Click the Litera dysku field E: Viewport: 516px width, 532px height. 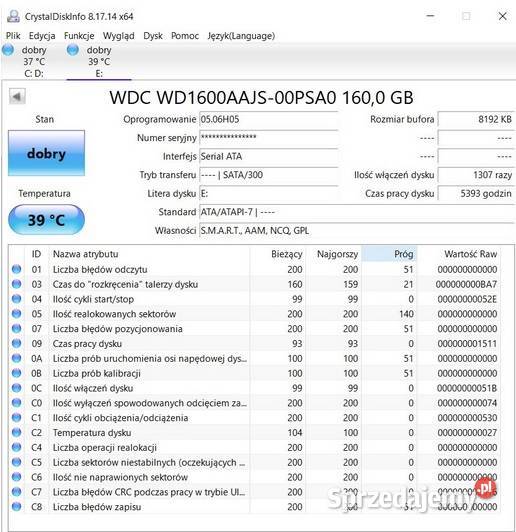[268, 193]
